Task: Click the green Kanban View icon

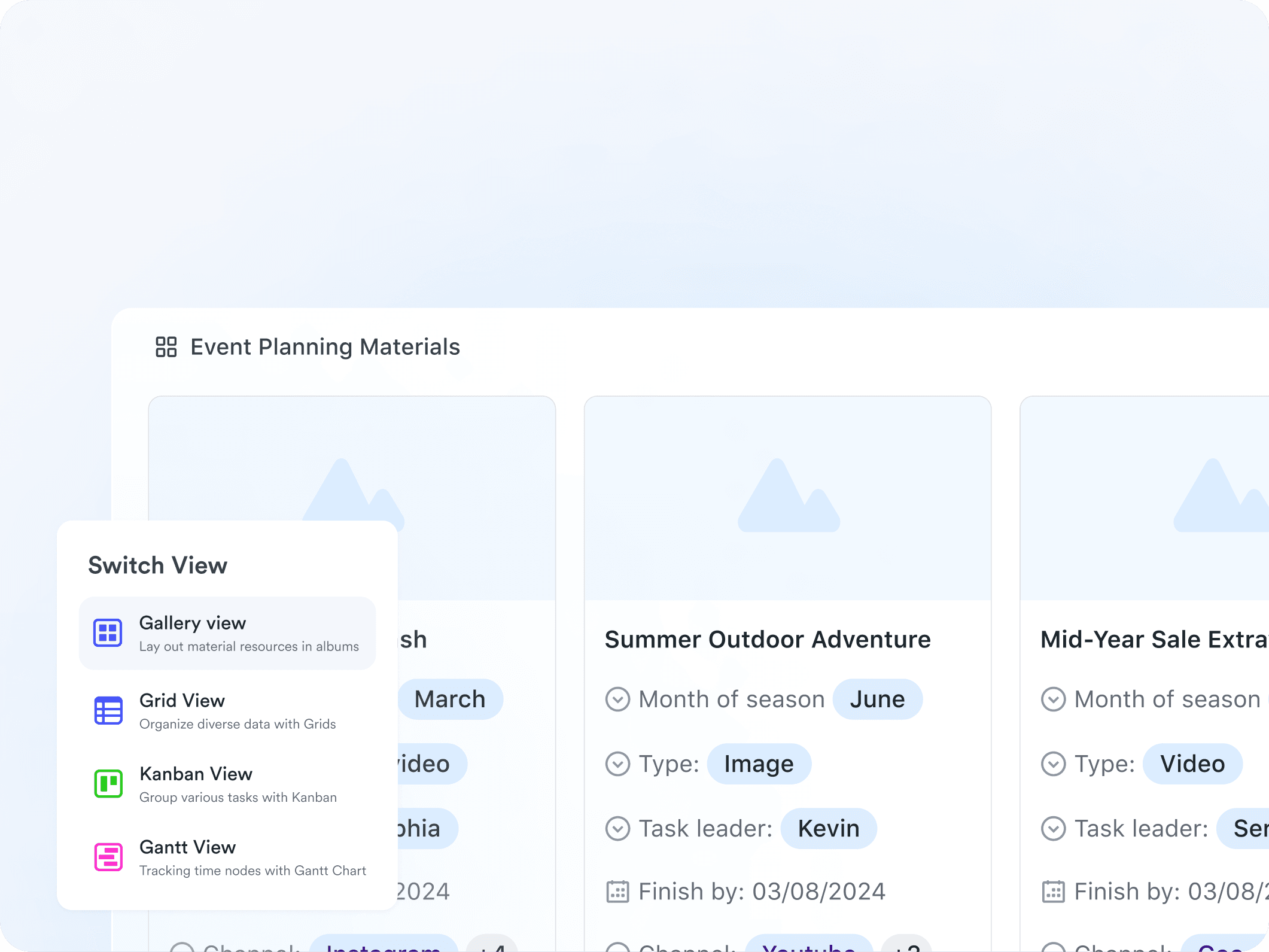Action: pyautogui.click(x=108, y=783)
